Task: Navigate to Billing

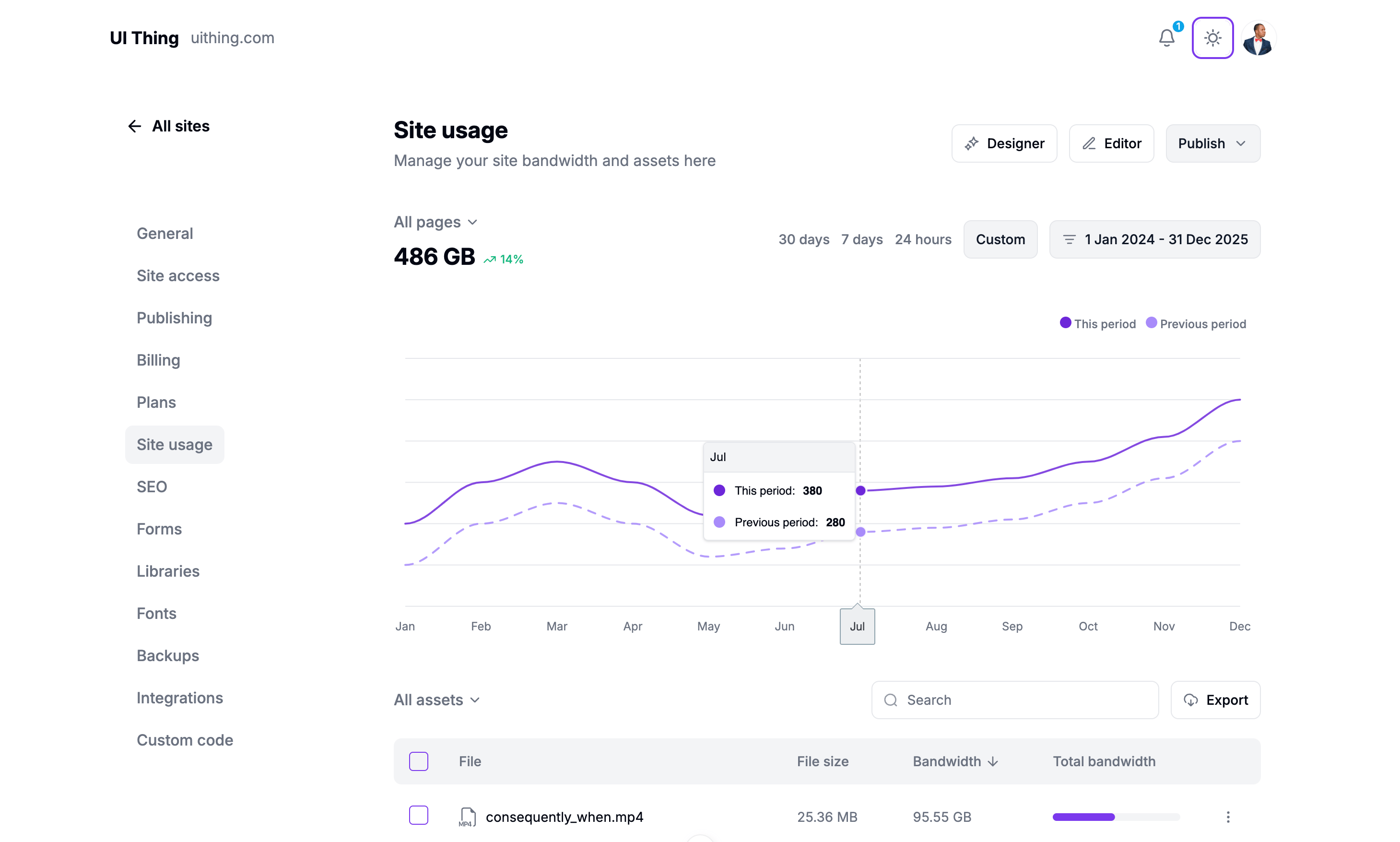Action: [x=158, y=360]
